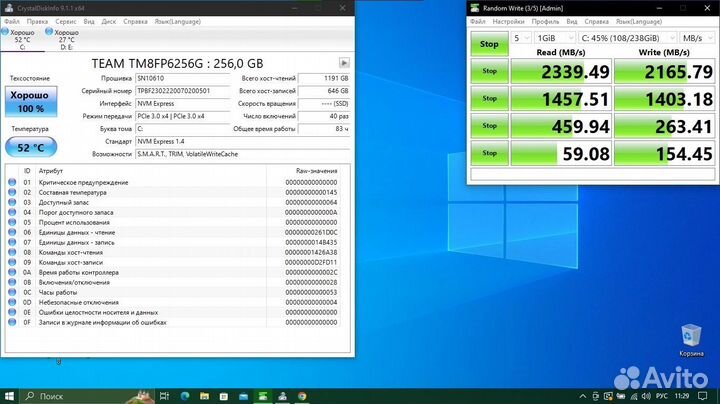Click the 52 °C temperature indicator

coord(31,147)
